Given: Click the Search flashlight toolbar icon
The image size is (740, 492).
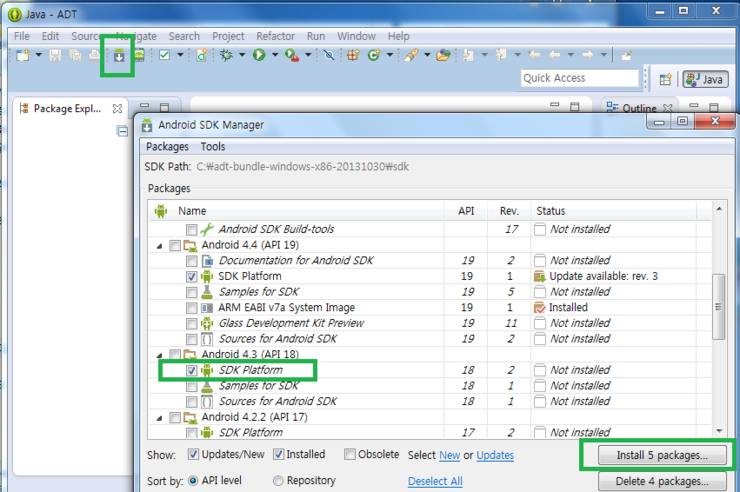Looking at the screenshot, I should click(411, 56).
